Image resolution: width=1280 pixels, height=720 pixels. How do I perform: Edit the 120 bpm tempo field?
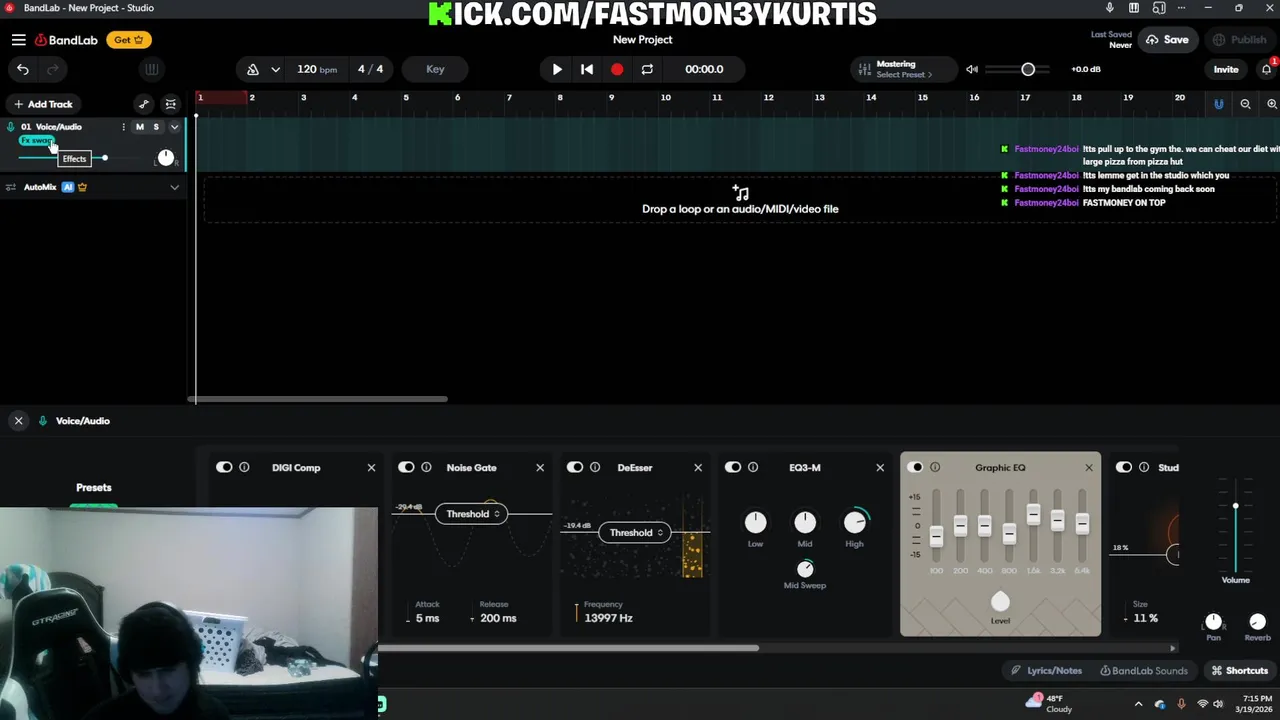pyautogui.click(x=317, y=69)
